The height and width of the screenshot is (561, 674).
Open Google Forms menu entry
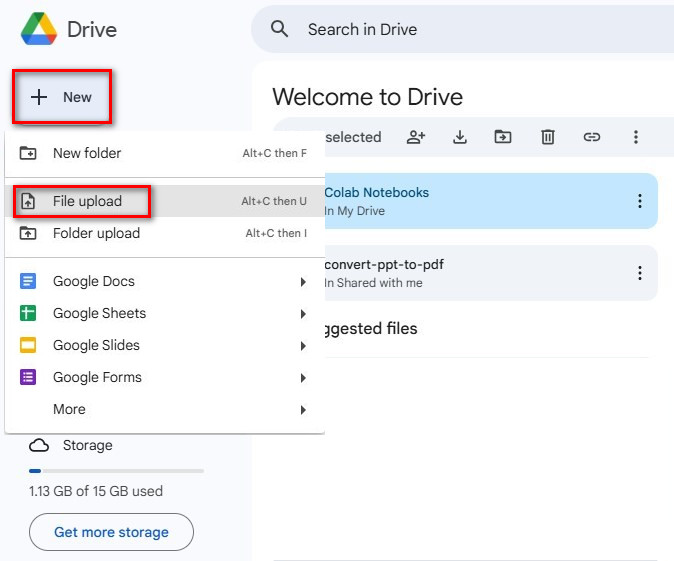(165, 377)
